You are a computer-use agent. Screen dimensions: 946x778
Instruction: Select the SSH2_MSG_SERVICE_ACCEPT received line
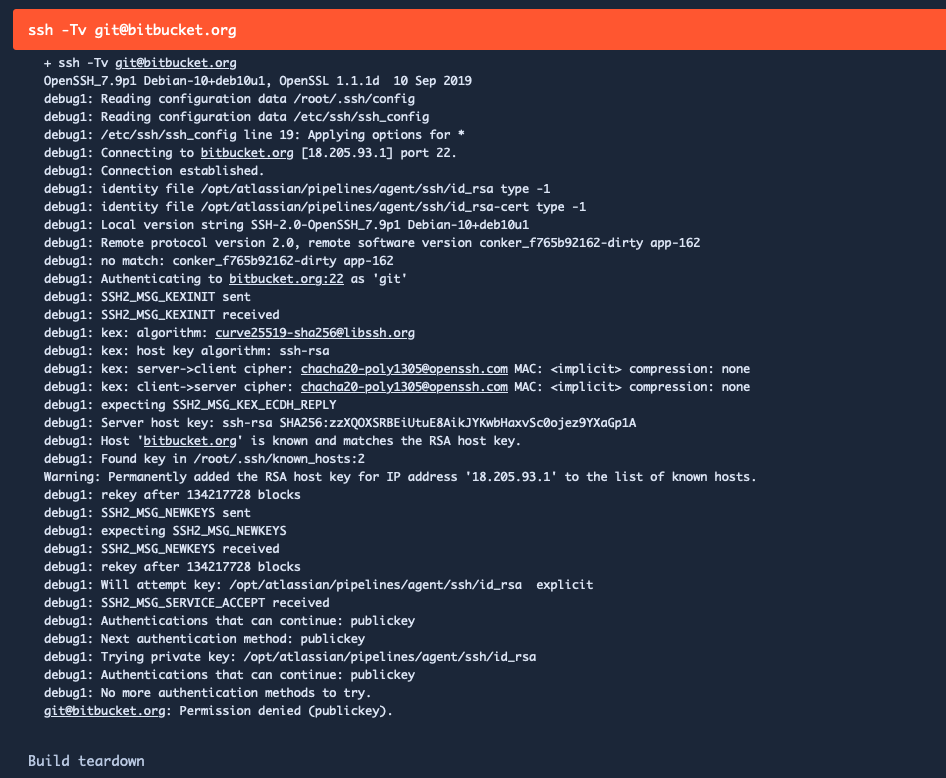[186, 602]
